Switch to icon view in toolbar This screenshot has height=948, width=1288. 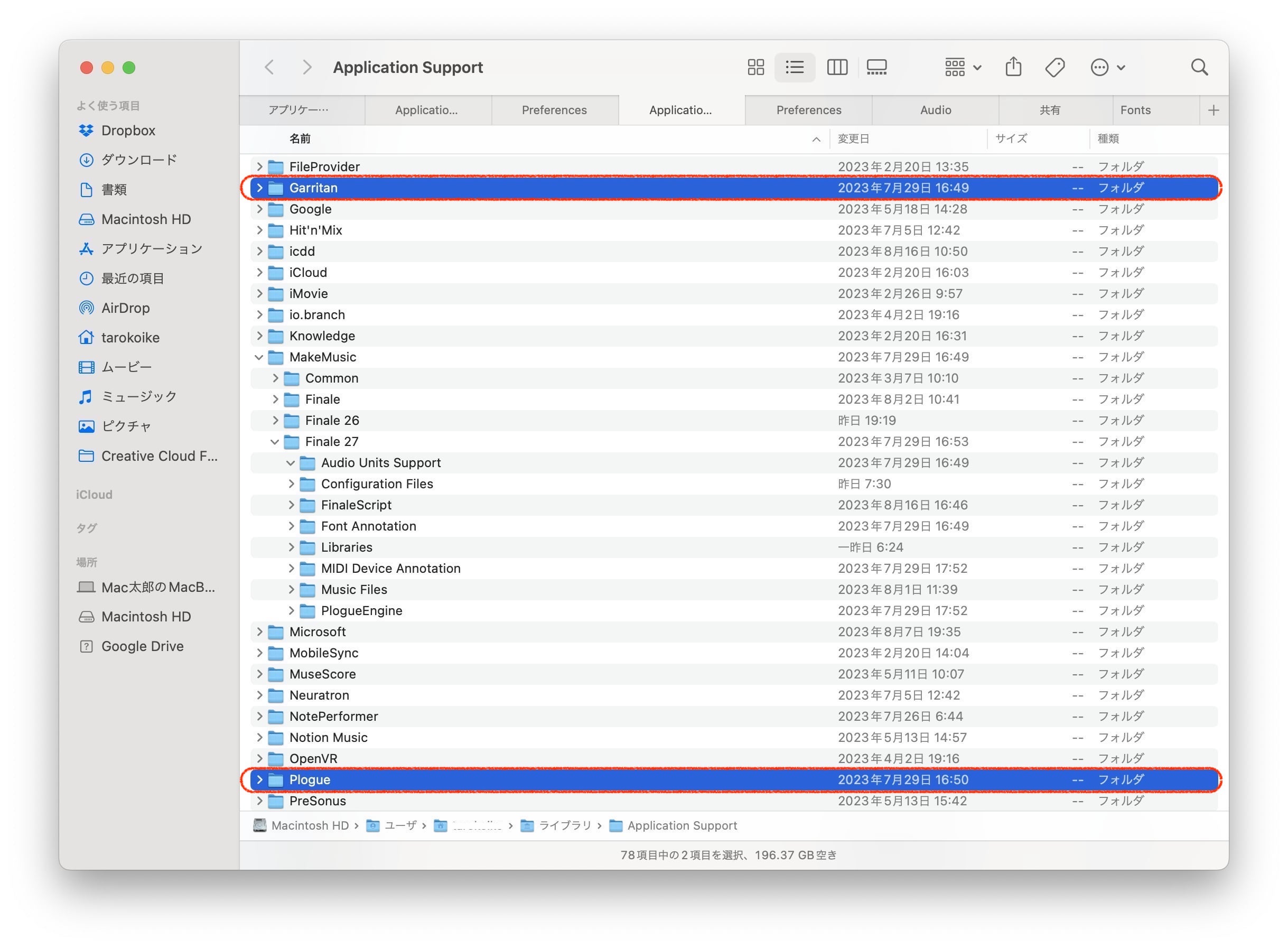[x=755, y=67]
